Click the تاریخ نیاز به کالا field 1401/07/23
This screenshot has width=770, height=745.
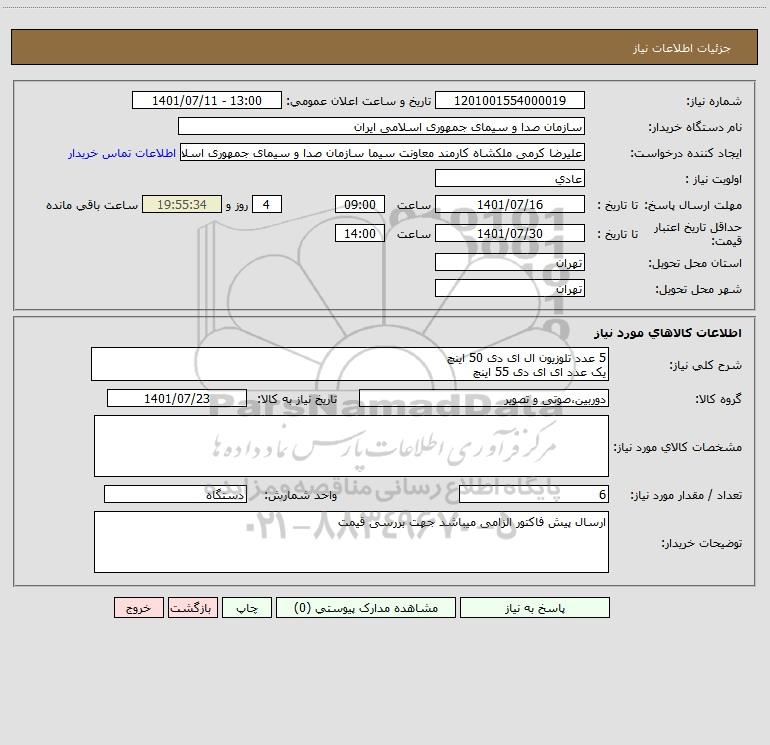point(177,399)
